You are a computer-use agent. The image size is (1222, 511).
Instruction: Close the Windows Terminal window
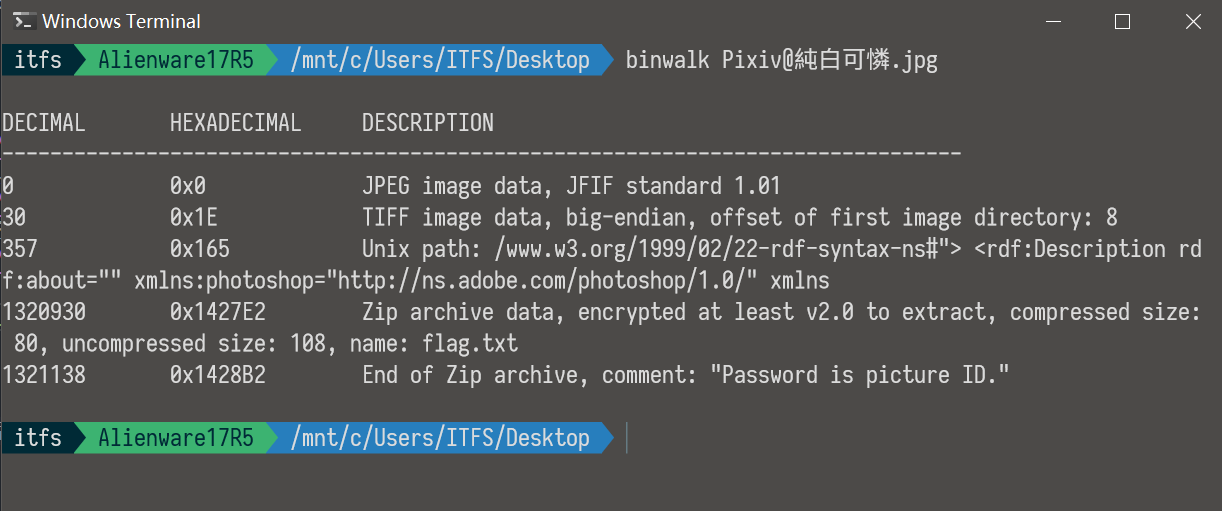[1193, 21]
